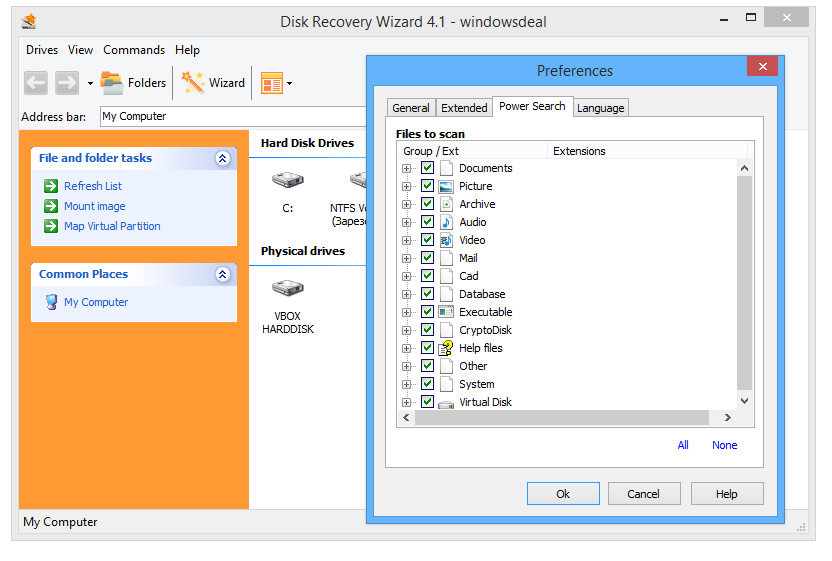Image resolution: width=832 pixels, height=561 pixels.
Task: Switch to the General tab
Action: pyautogui.click(x=411, y=108)
